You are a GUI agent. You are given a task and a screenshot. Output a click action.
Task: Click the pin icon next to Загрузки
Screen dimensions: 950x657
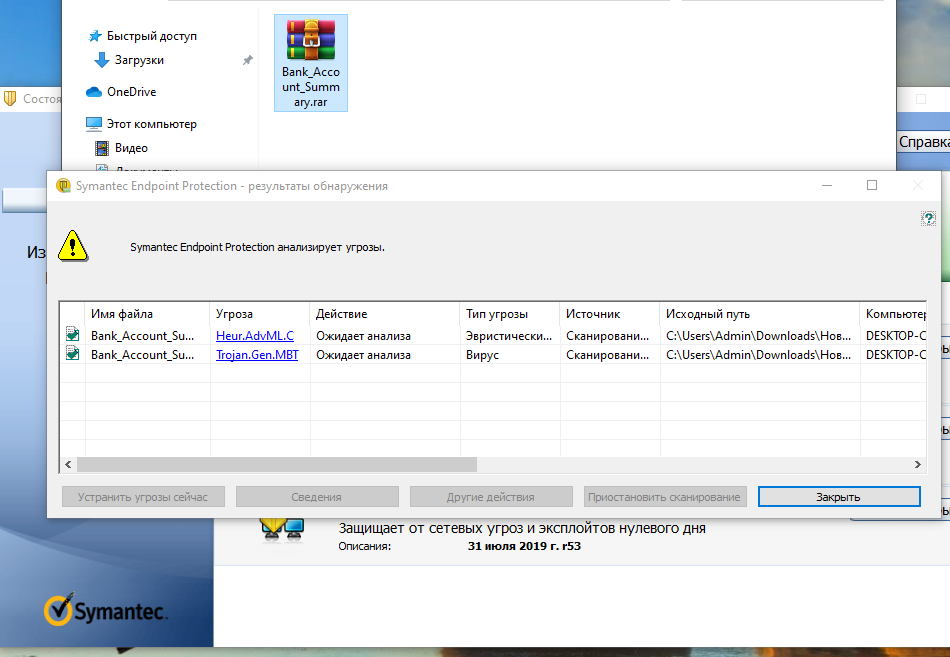pyautogui.click(x=248, y=60)
